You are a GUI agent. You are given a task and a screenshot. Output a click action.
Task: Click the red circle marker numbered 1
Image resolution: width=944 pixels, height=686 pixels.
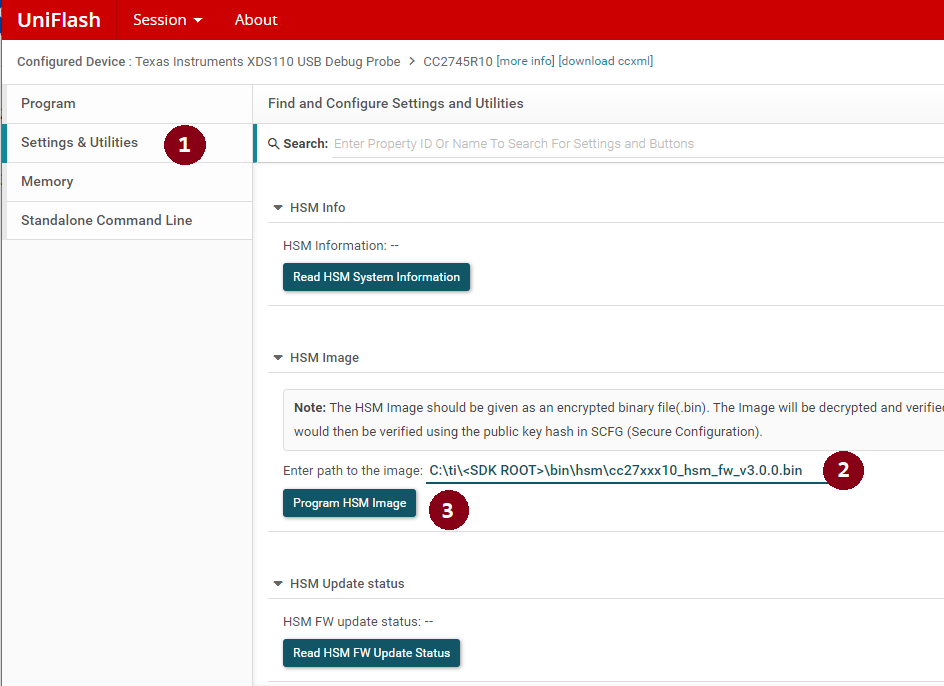(x=184, y=144)
